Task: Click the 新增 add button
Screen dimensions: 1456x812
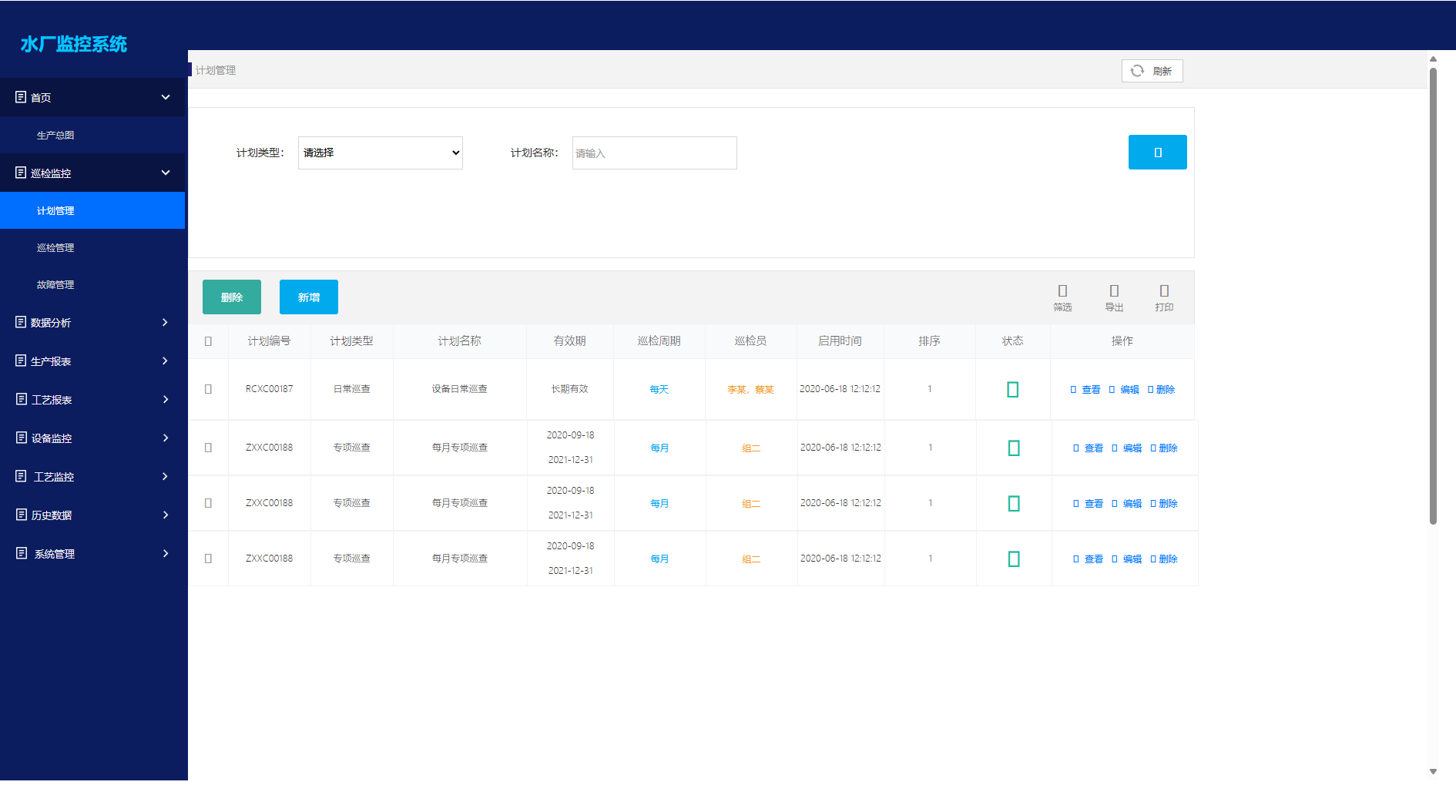Action: coord(309,297)
